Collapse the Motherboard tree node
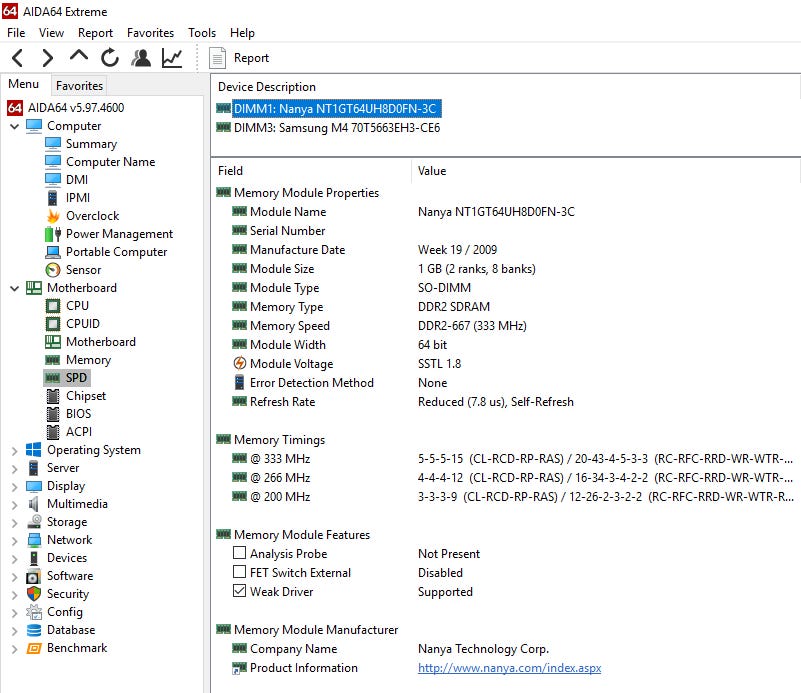The width and height of the screenshot is (801, 693). [14, 289]
